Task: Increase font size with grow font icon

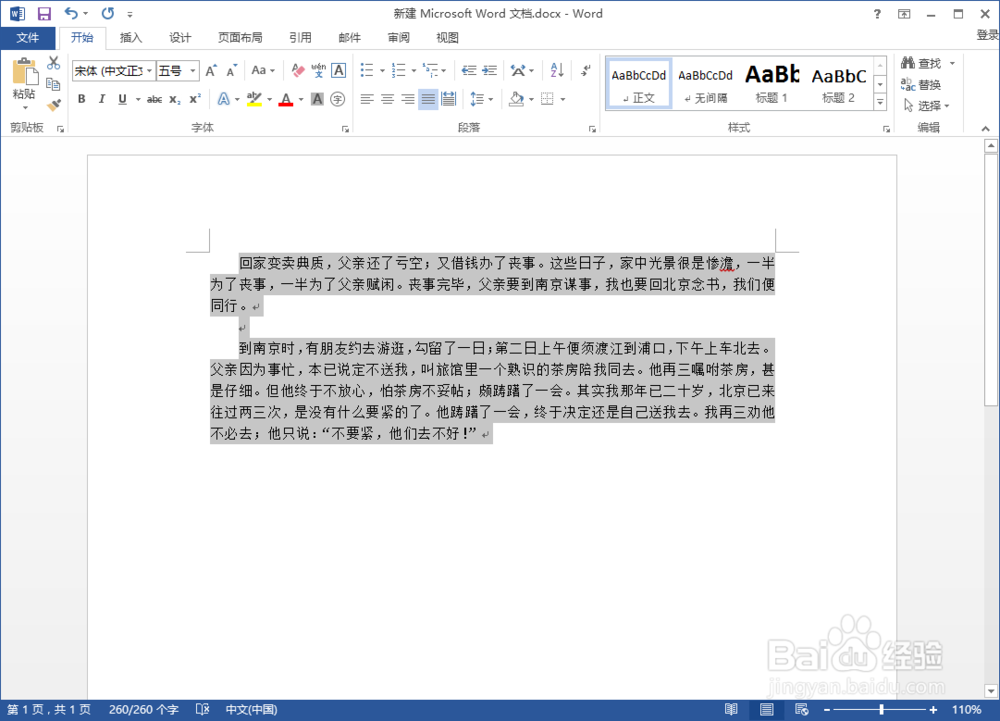Action: tap(211, 71)
